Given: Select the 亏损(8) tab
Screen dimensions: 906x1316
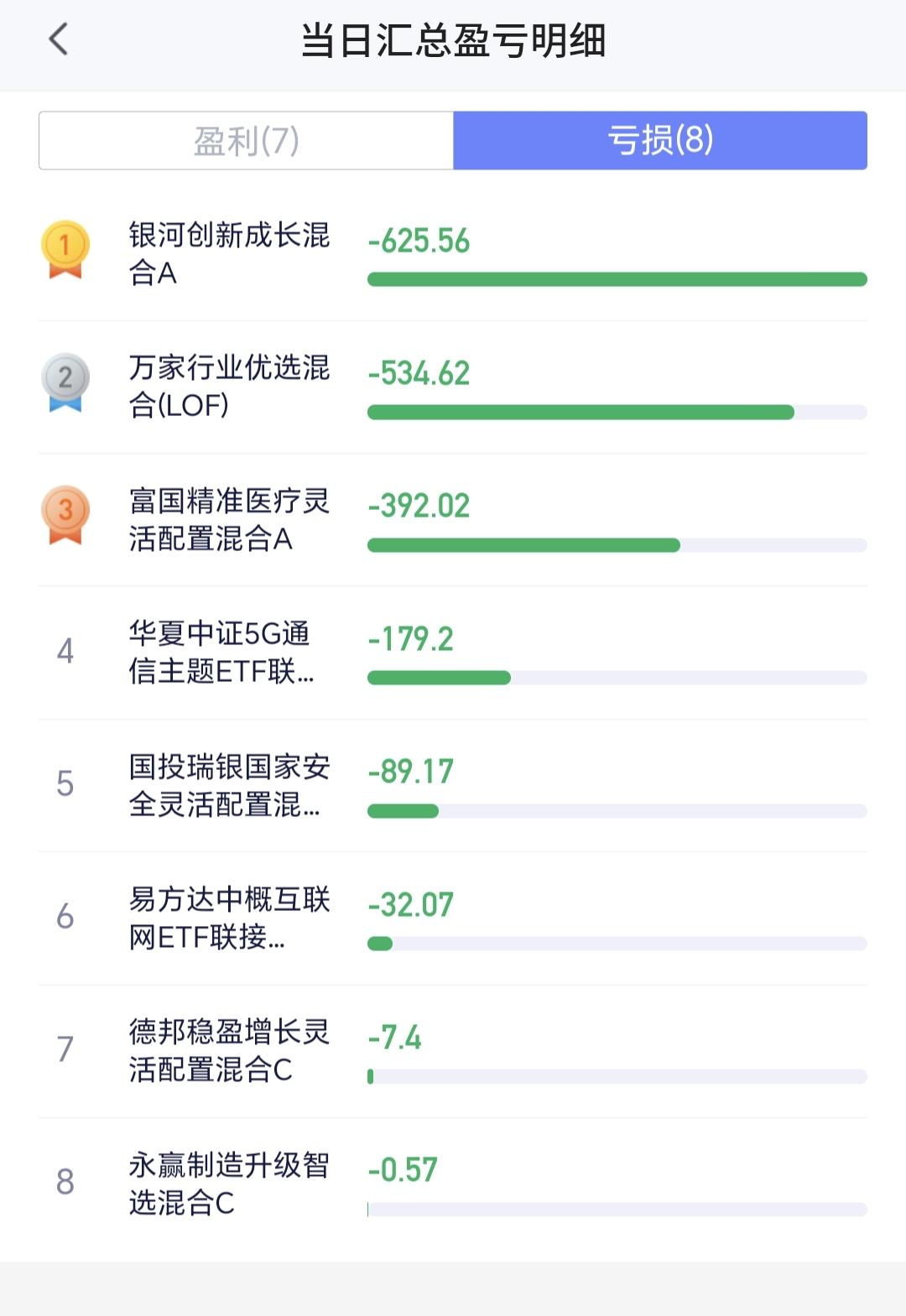Looking at the screenshot, I should click(660, 140).
